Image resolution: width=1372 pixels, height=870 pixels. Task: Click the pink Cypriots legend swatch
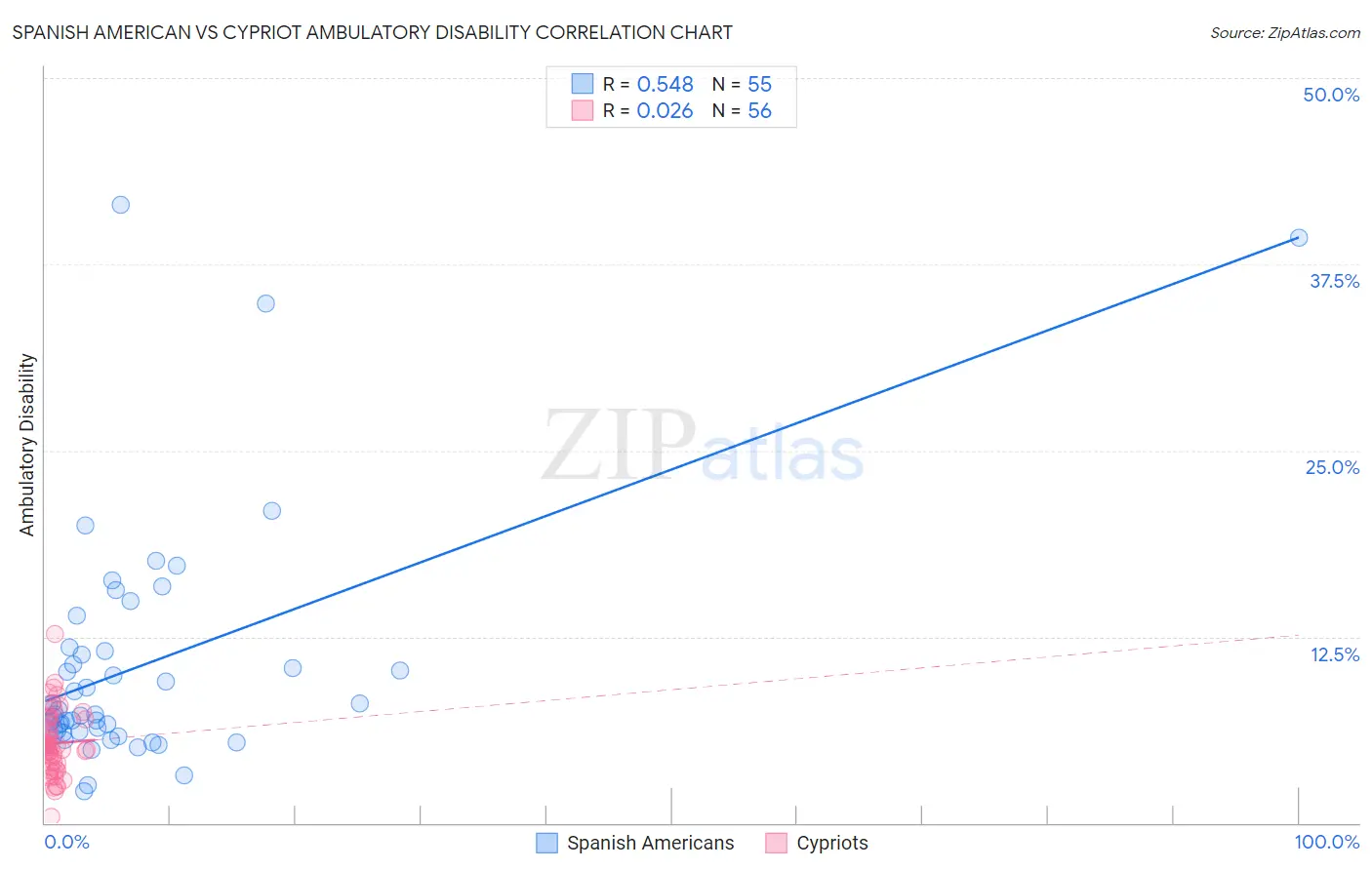776,843
